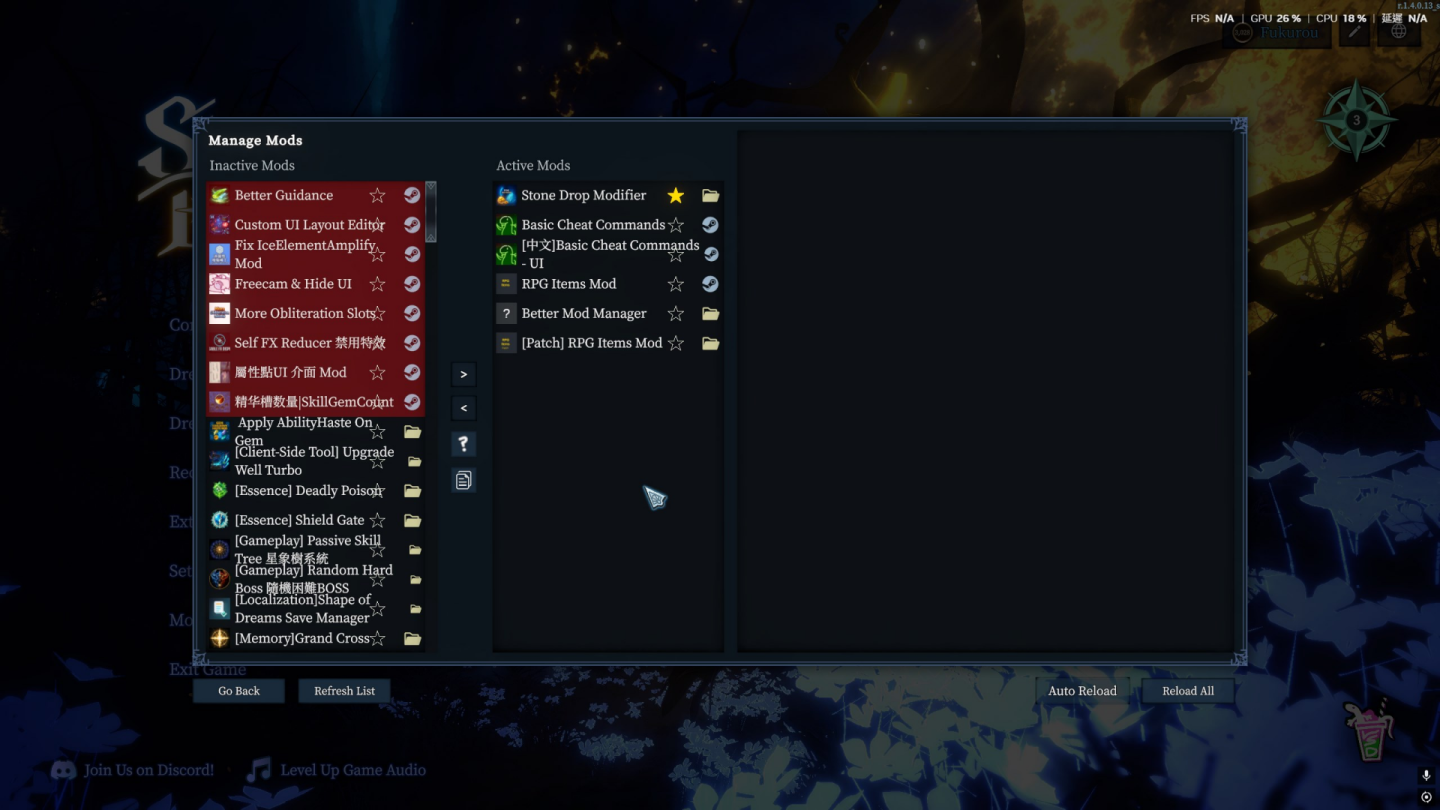The width and height of the screenshot is (1440, 810).
Task: Click the Reload All button
Action: [1188, 691]
